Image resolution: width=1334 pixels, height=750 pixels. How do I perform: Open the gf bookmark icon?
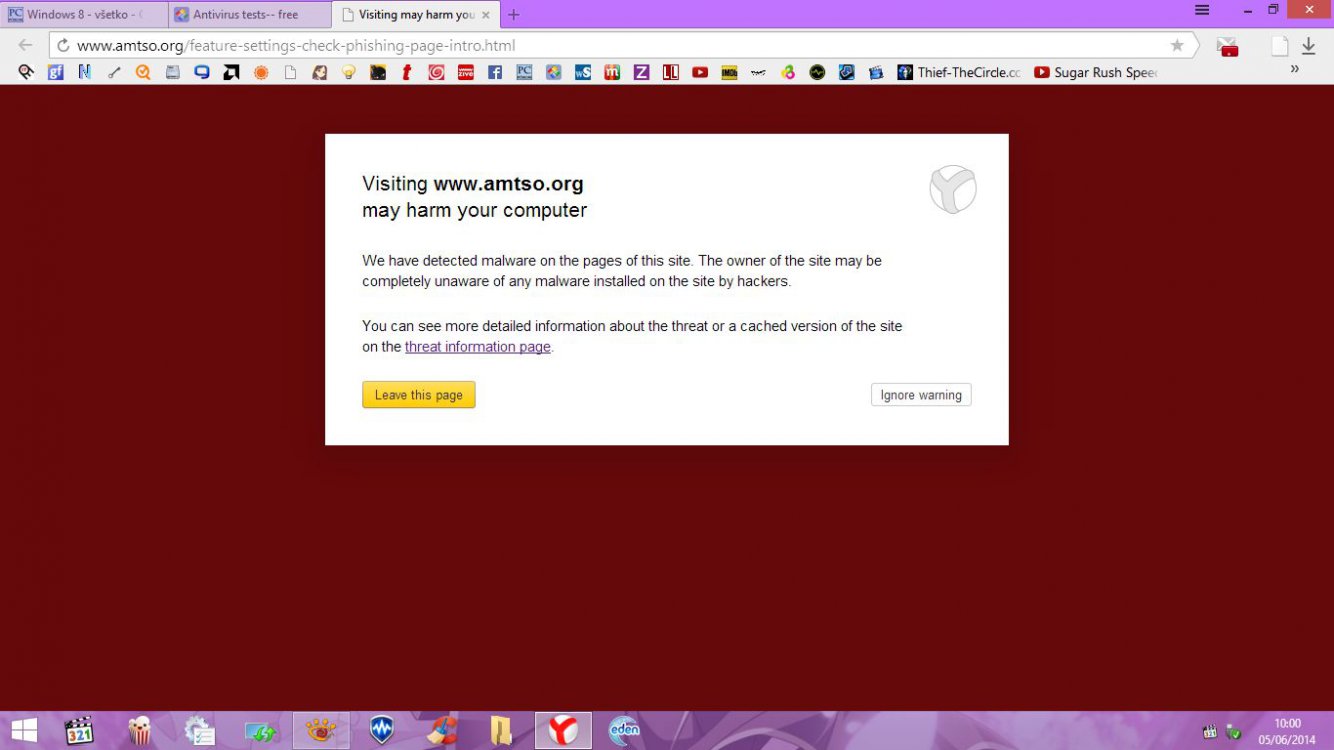coord(56,72)
